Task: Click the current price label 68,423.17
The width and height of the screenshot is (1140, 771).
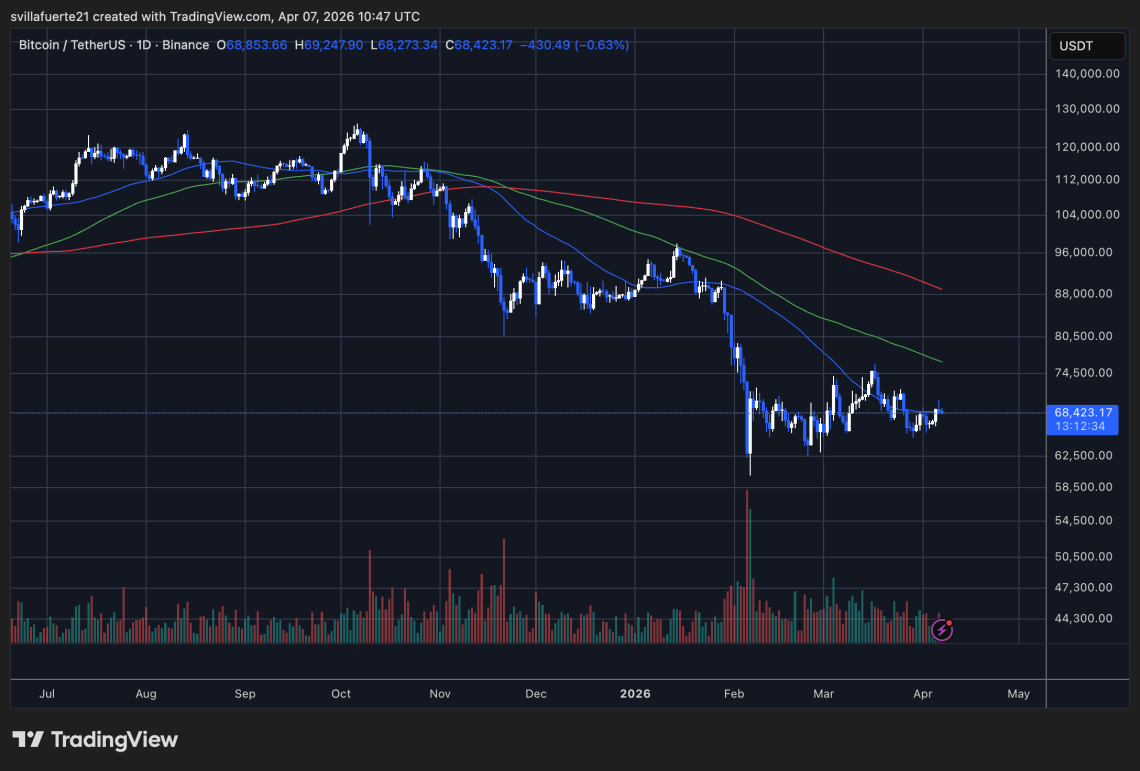Action: [1083, 412]
